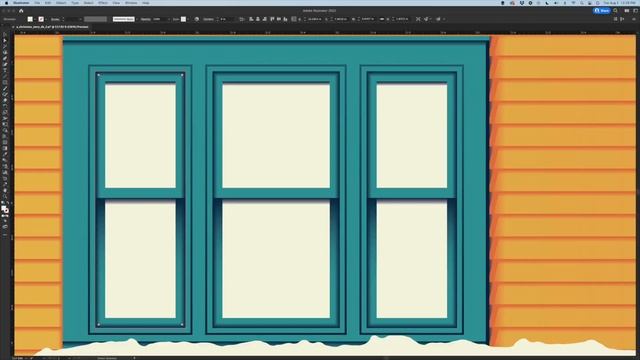The width and height of the screenshot is (640, 360).
Task: Click Fill box at bottom of tools panel
Action: click(x=4, y=208)
